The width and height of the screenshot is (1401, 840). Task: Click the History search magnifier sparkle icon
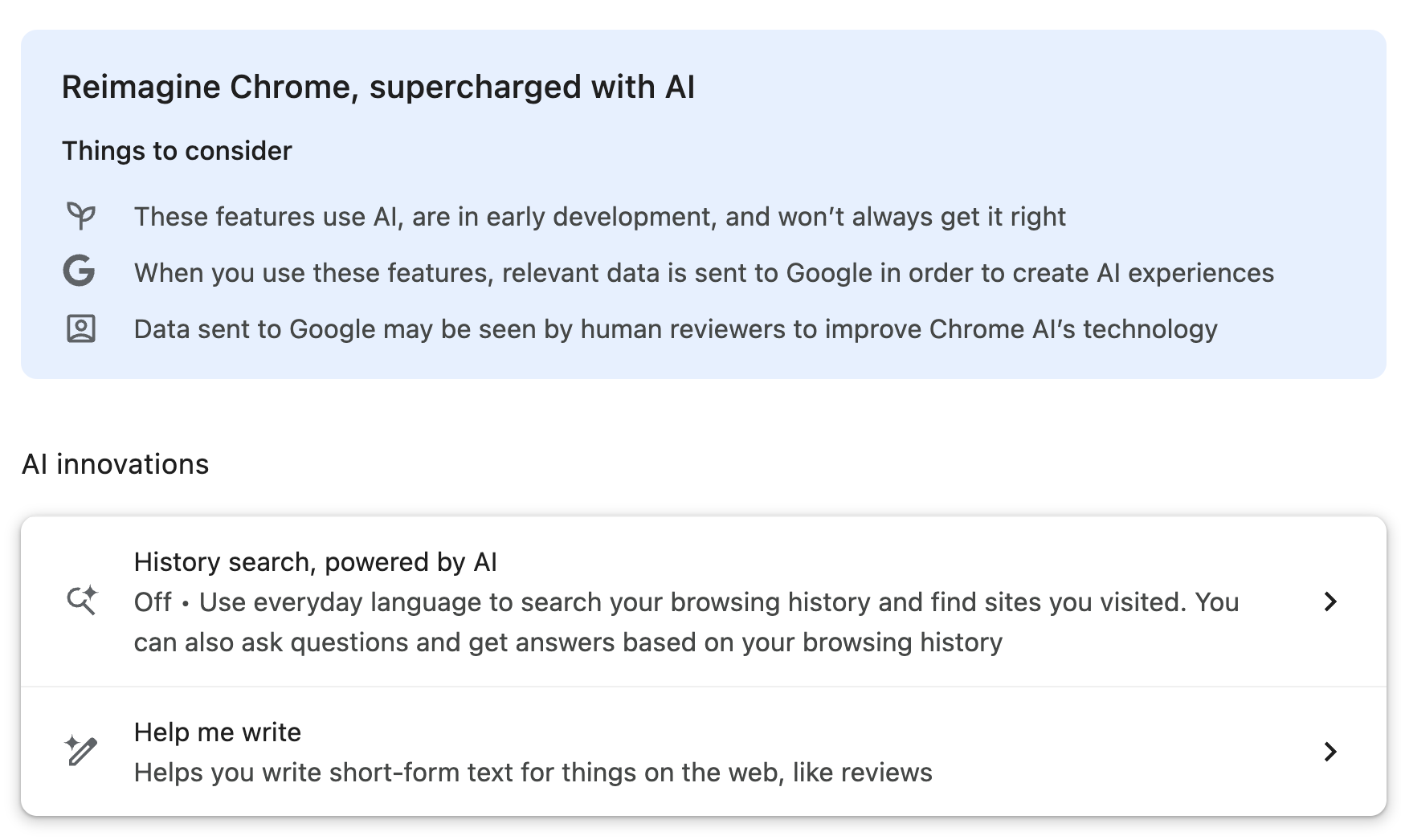pos(81,601)
